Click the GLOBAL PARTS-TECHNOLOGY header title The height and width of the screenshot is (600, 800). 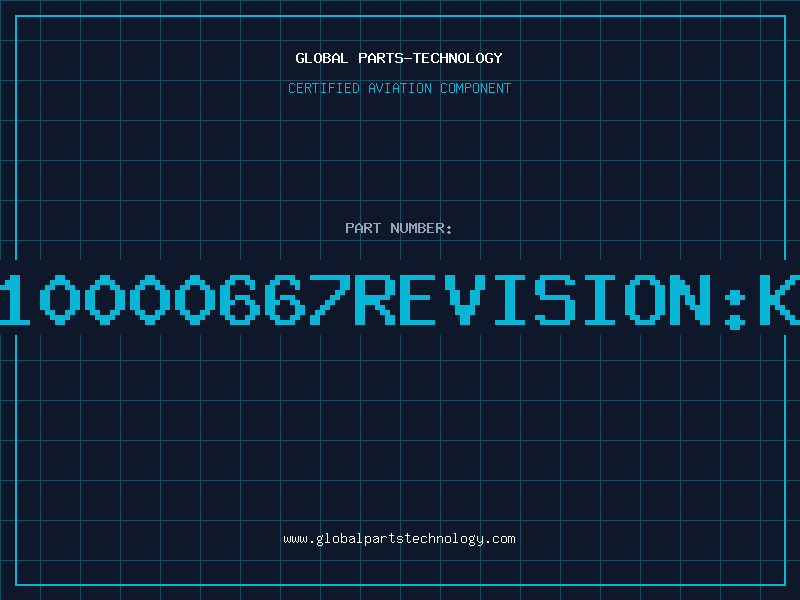tap(399, 58)
